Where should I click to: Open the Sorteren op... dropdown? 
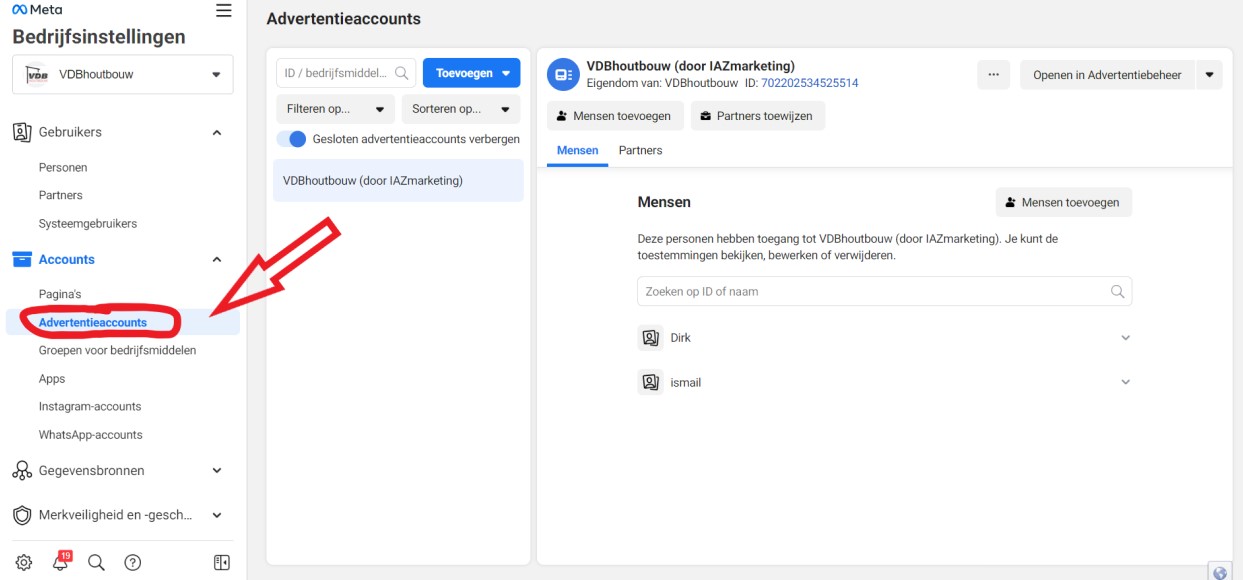point(460,109)
